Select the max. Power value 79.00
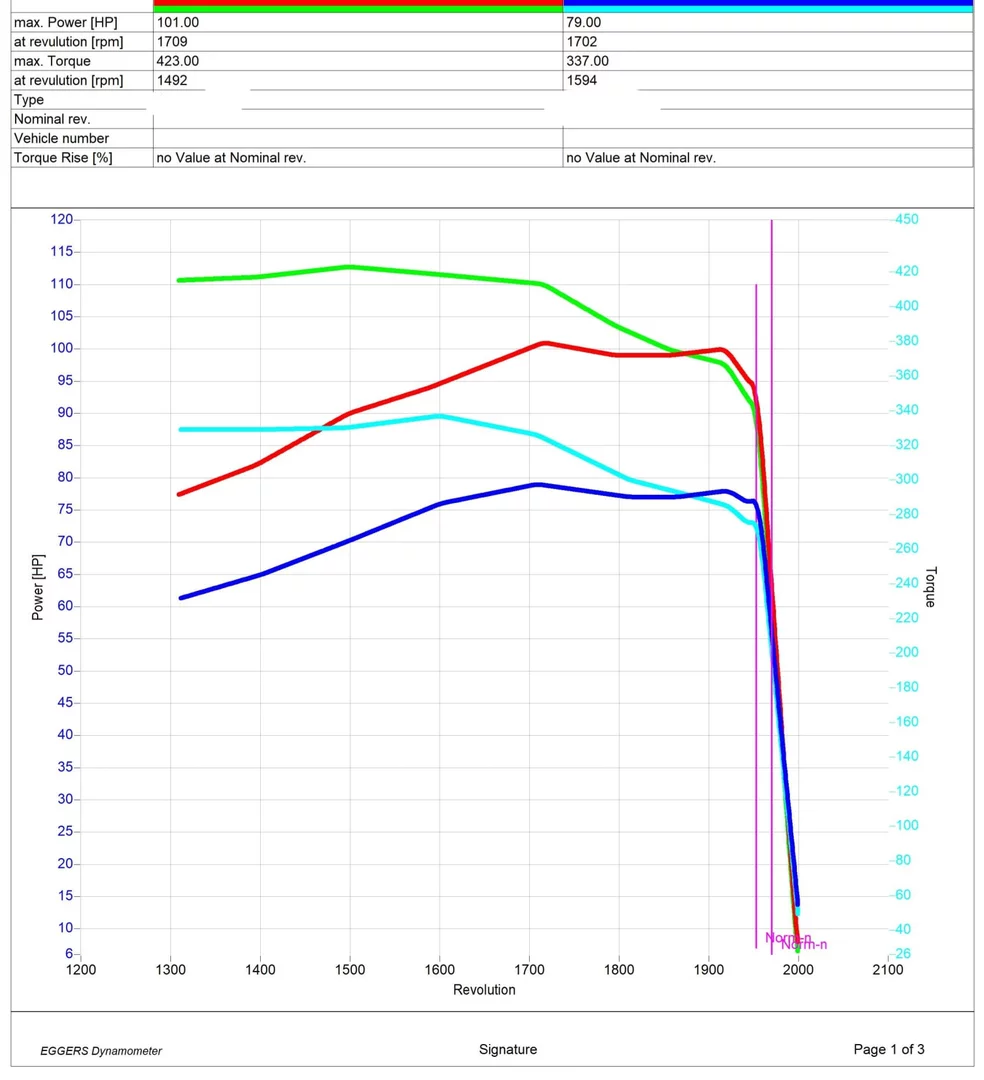The height and width of the screenshot is (1080, 984). [583, 22]
